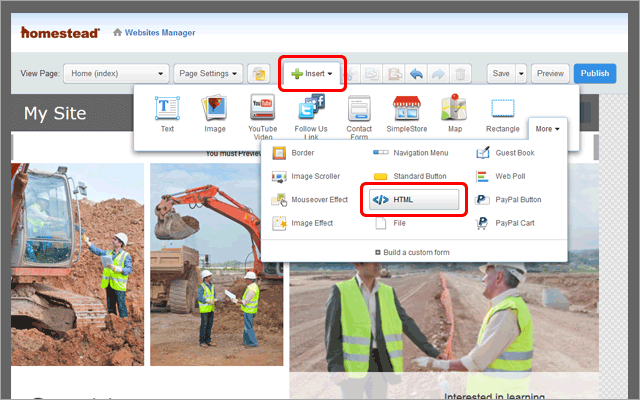Insert an Image element
This screenshot has height=400, width=640.
(x=215, y=114)
